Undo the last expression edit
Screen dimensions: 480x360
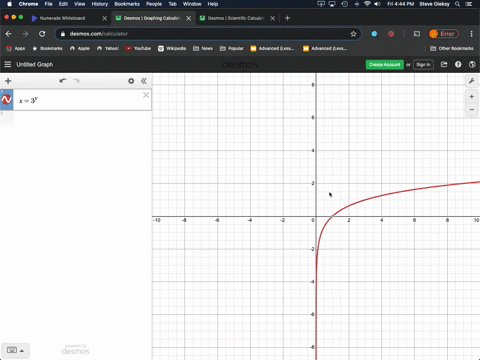point(63,81)
